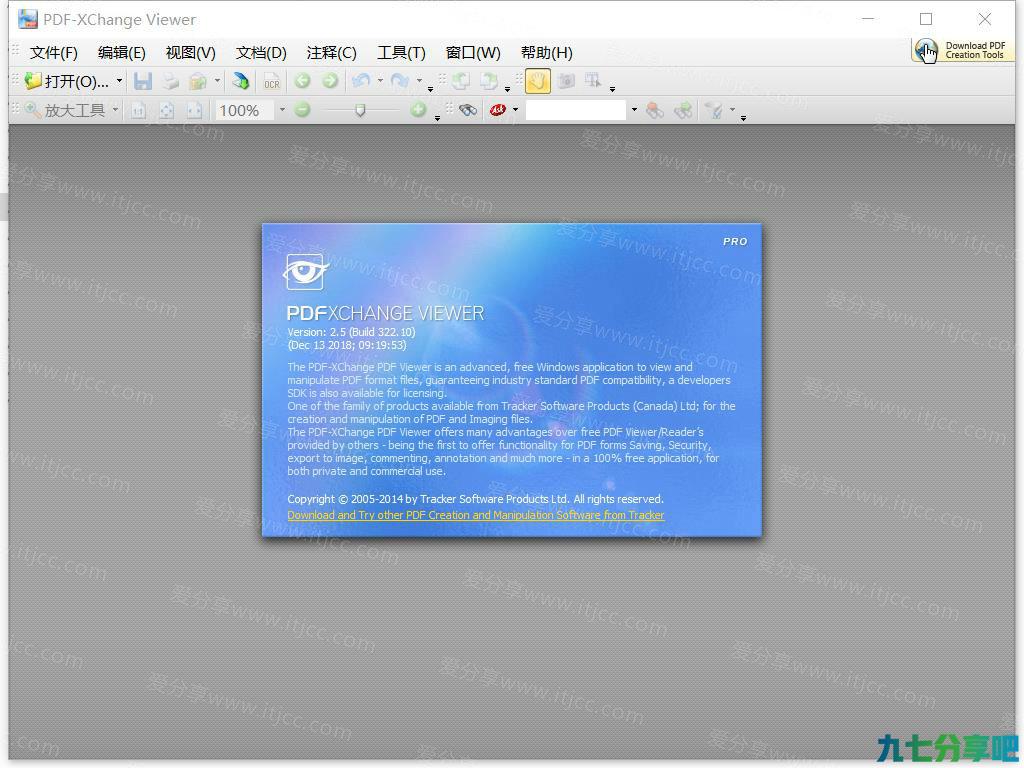The image size is (1024, 768).
Task: Click the Open folder icon
Action: (33, 81)
